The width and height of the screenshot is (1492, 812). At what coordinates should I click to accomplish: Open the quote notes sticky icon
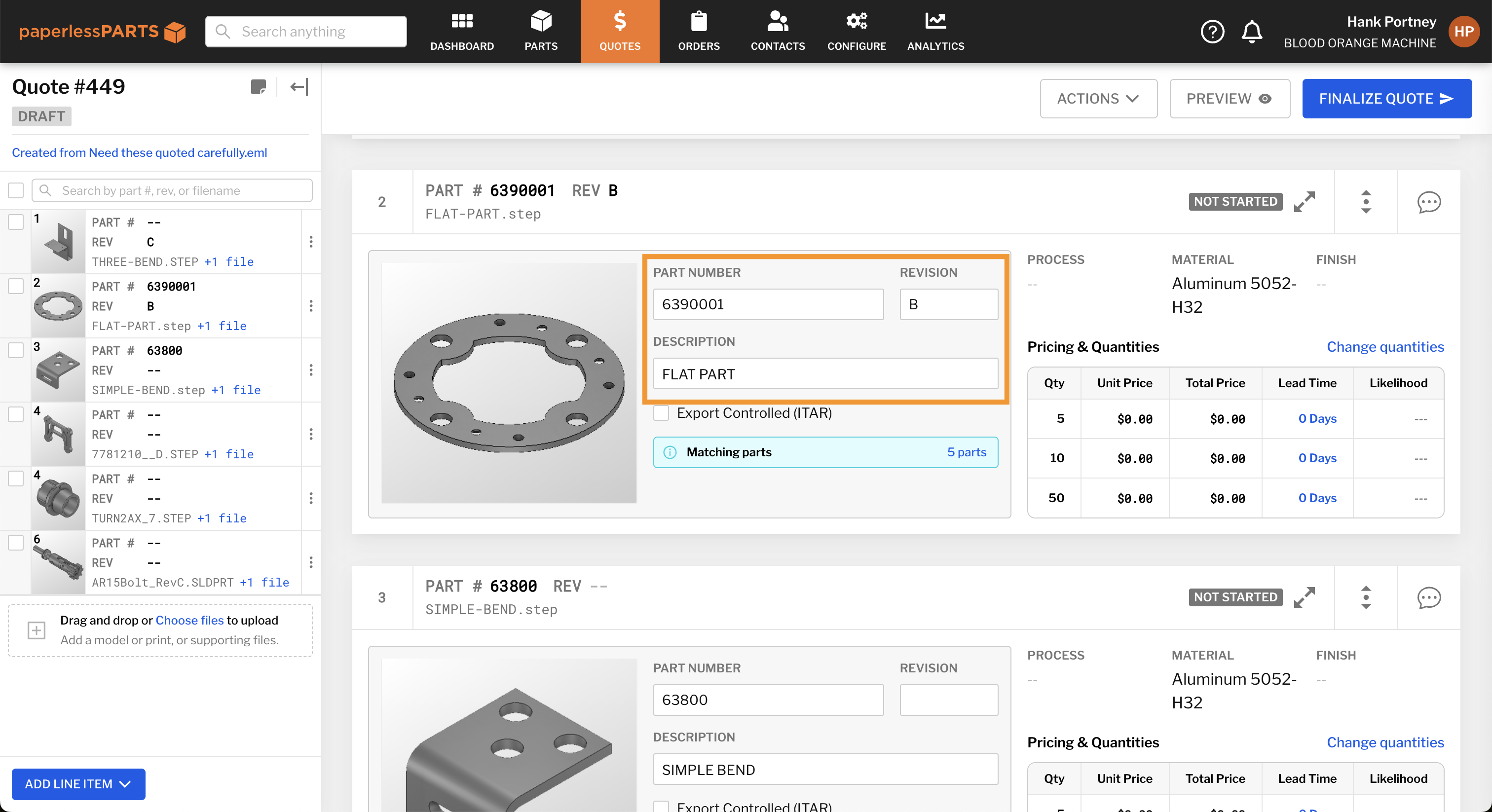pos(258,87)
